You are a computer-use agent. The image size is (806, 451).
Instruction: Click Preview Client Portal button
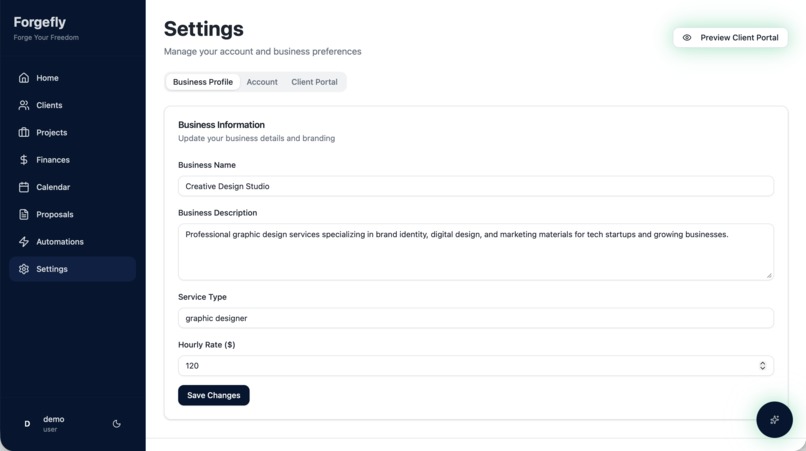(x=730, y=38)
